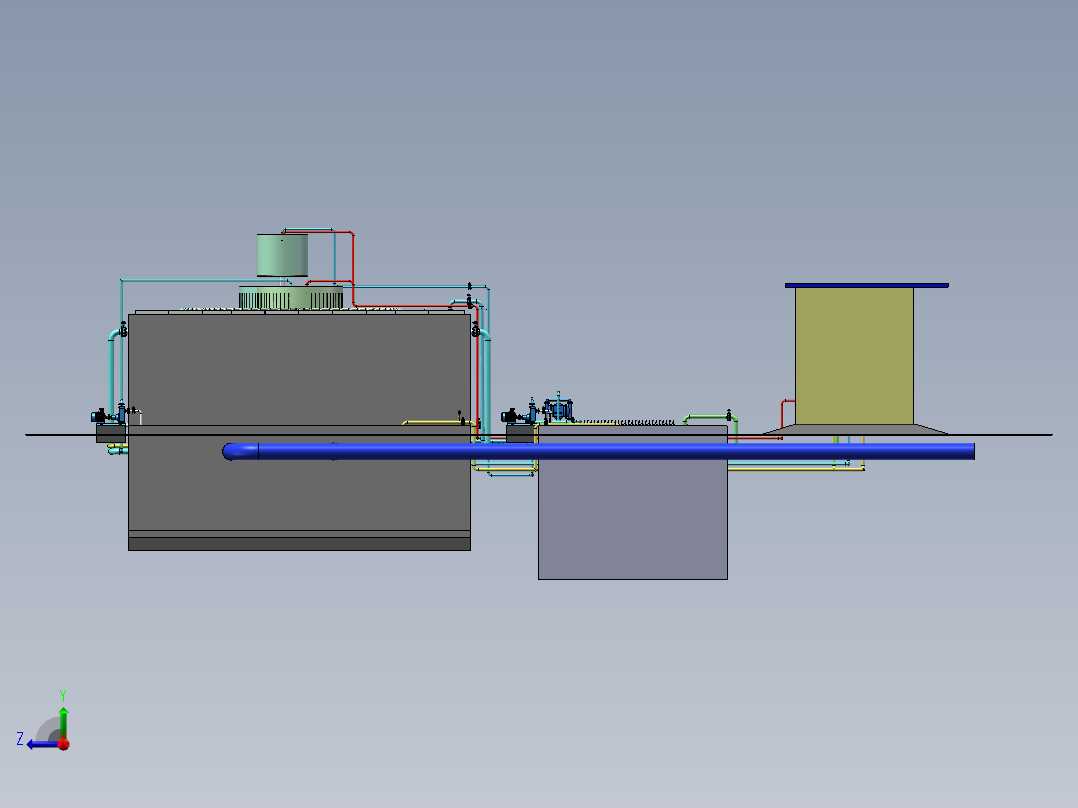
Task: Click the green Y axis arrow on triad
Action: (x=63, y=723)
